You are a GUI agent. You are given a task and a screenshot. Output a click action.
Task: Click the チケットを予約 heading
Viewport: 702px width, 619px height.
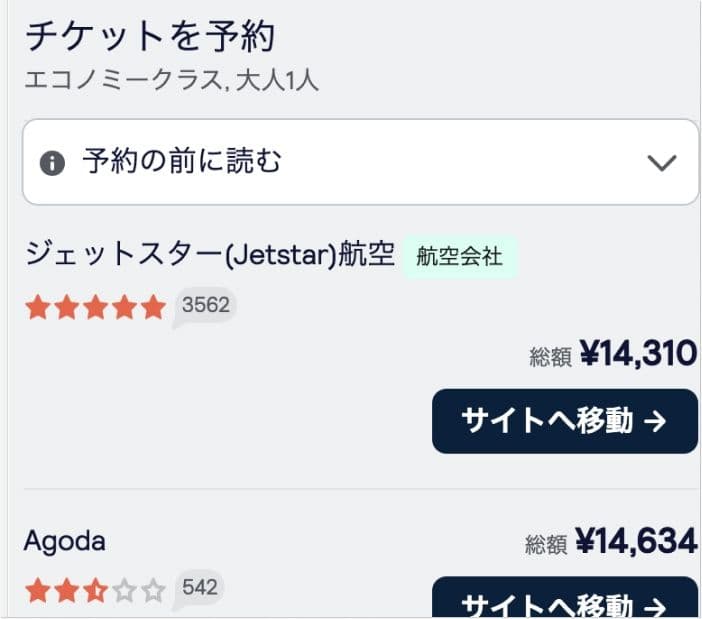[x=149, y=37]
